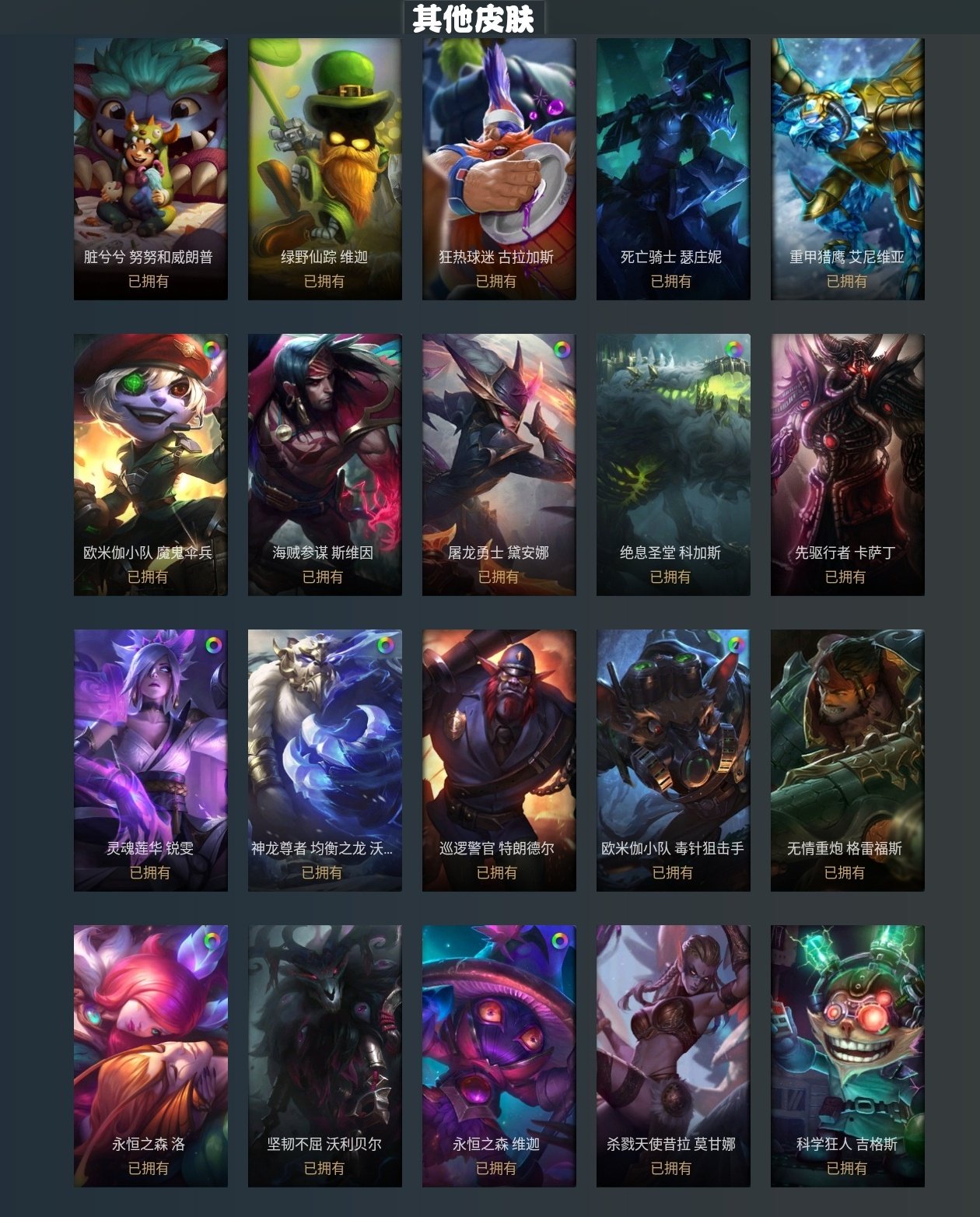Viewport: 980px width, 1217px height.
Task: Click the 先驱行者 卡萨丁 skin name
Action: pos(845,552)
